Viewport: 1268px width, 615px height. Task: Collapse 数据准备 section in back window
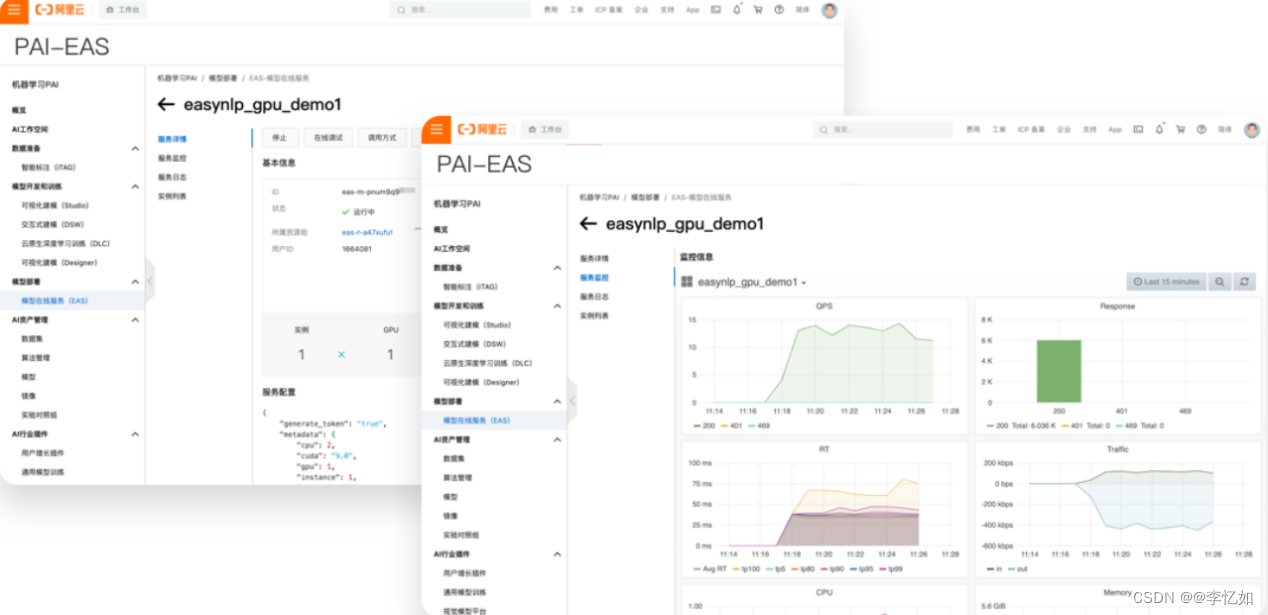click(135, 148)
